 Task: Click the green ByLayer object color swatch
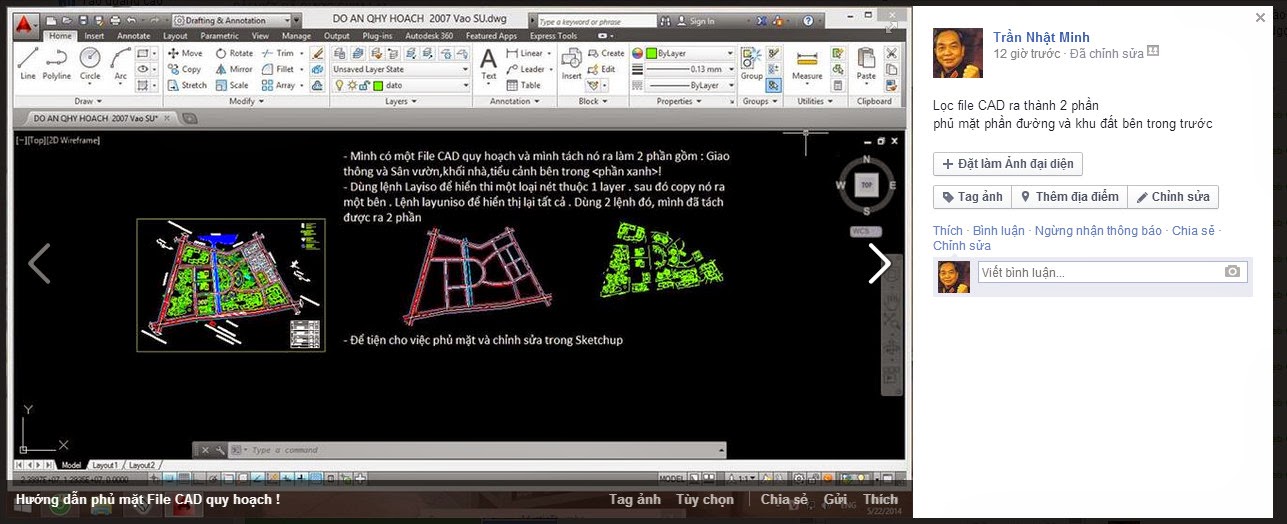click(652, 53)
